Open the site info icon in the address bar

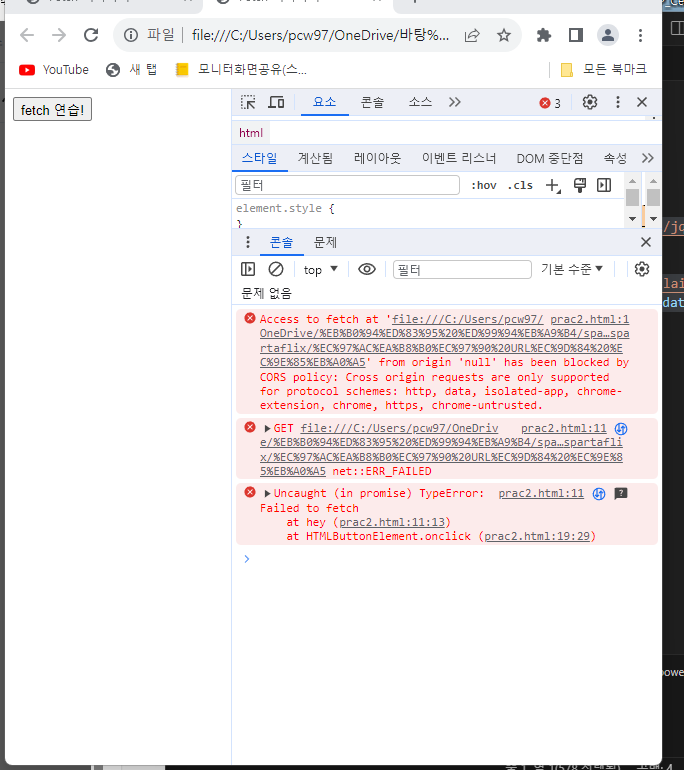131,35
